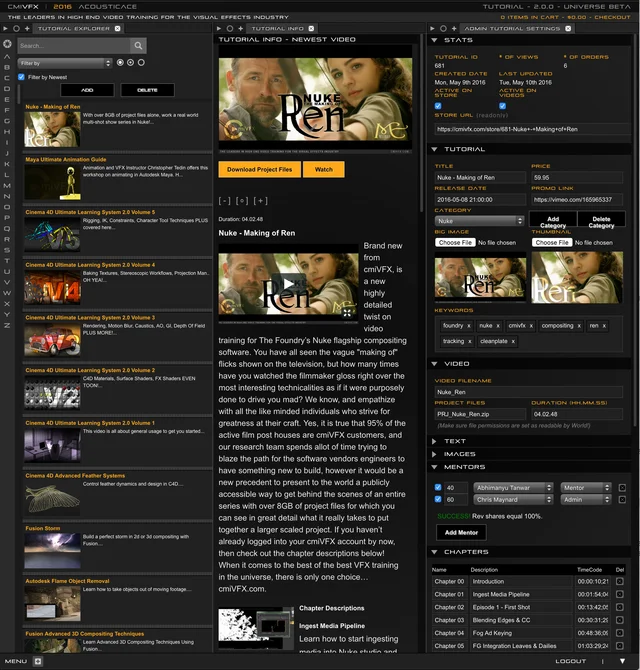Click the play arrow icon in Tutorial Info header

219,29
